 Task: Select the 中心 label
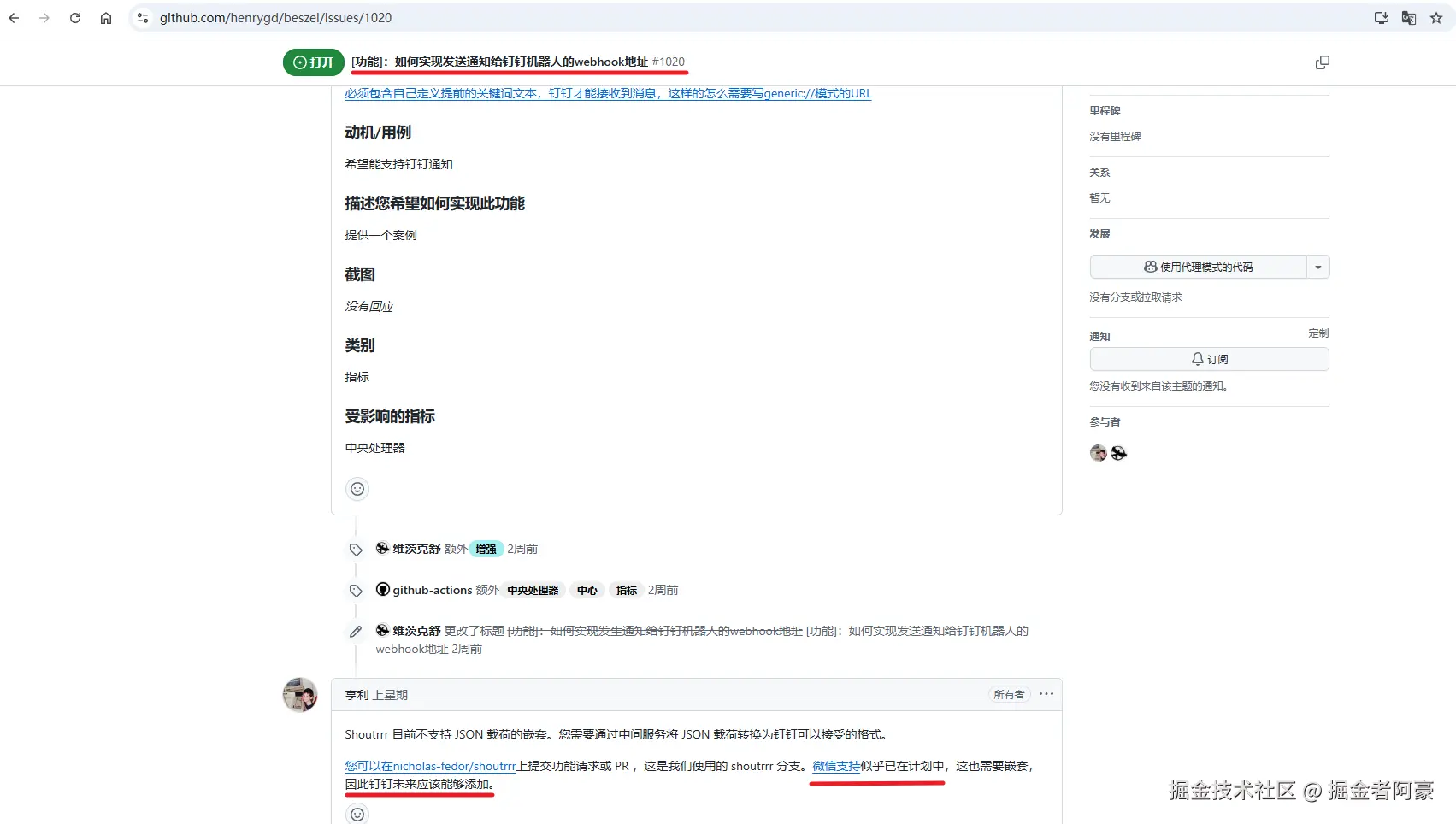pos(587,591)
